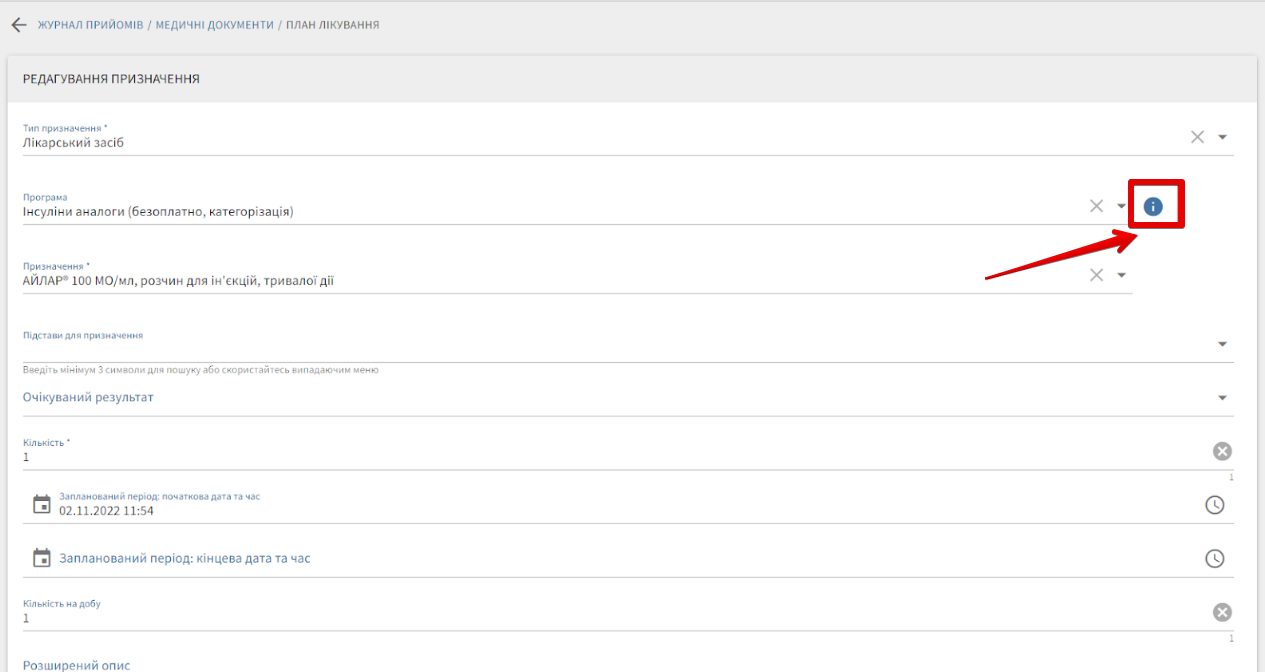Clear the Призначення medication selection

tap(1096, 275)
